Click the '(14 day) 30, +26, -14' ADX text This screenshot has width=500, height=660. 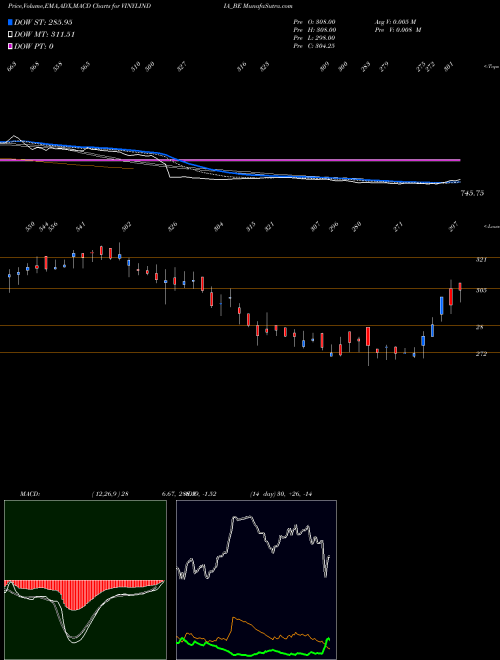pos(281,494)
